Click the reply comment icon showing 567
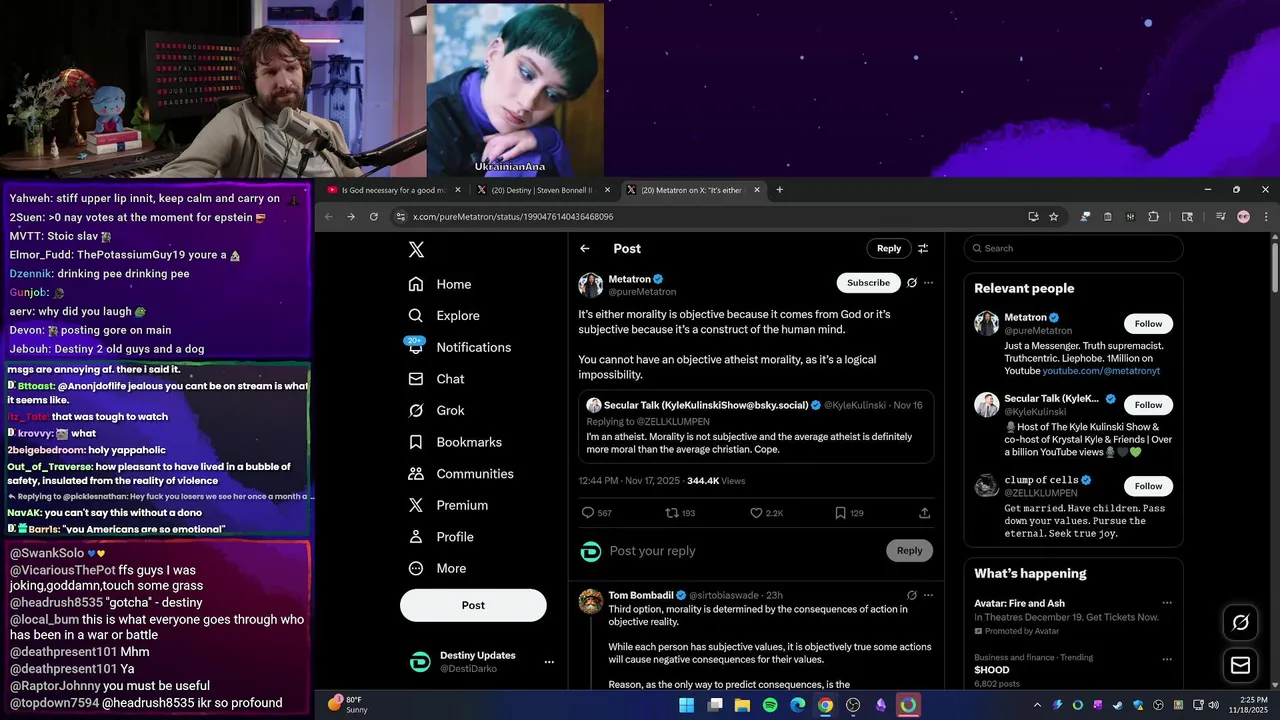The image size is (1280, 720). (x=597, y=513)
